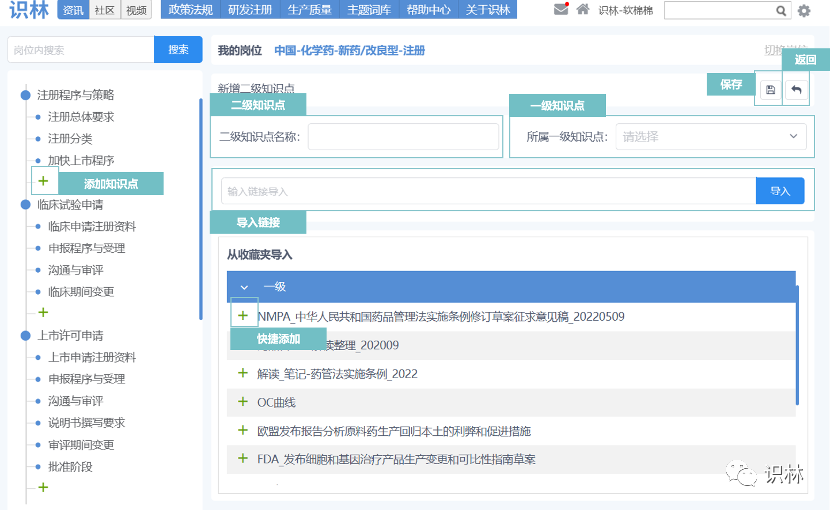Quick-add the NMPA document with plus icon
Viewport: 830px width, 510px height.
click(242, 316)
